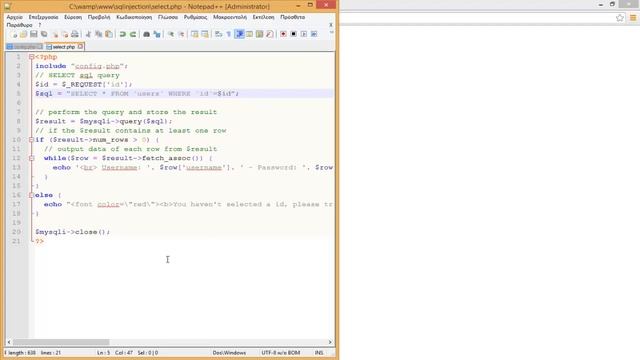Click the green Redo arrow
Viewport: 640px width, 360px height.
click(x=133, y=34)
